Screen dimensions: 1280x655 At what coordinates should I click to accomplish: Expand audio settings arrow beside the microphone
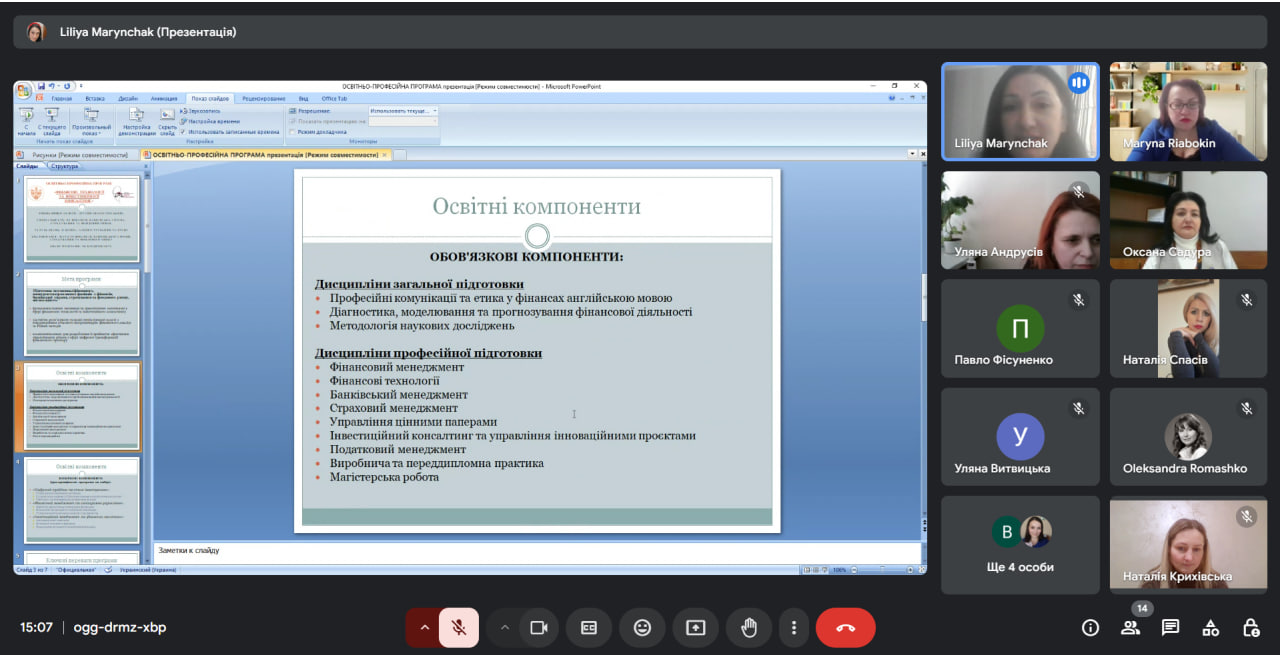(x=424, y=628)
